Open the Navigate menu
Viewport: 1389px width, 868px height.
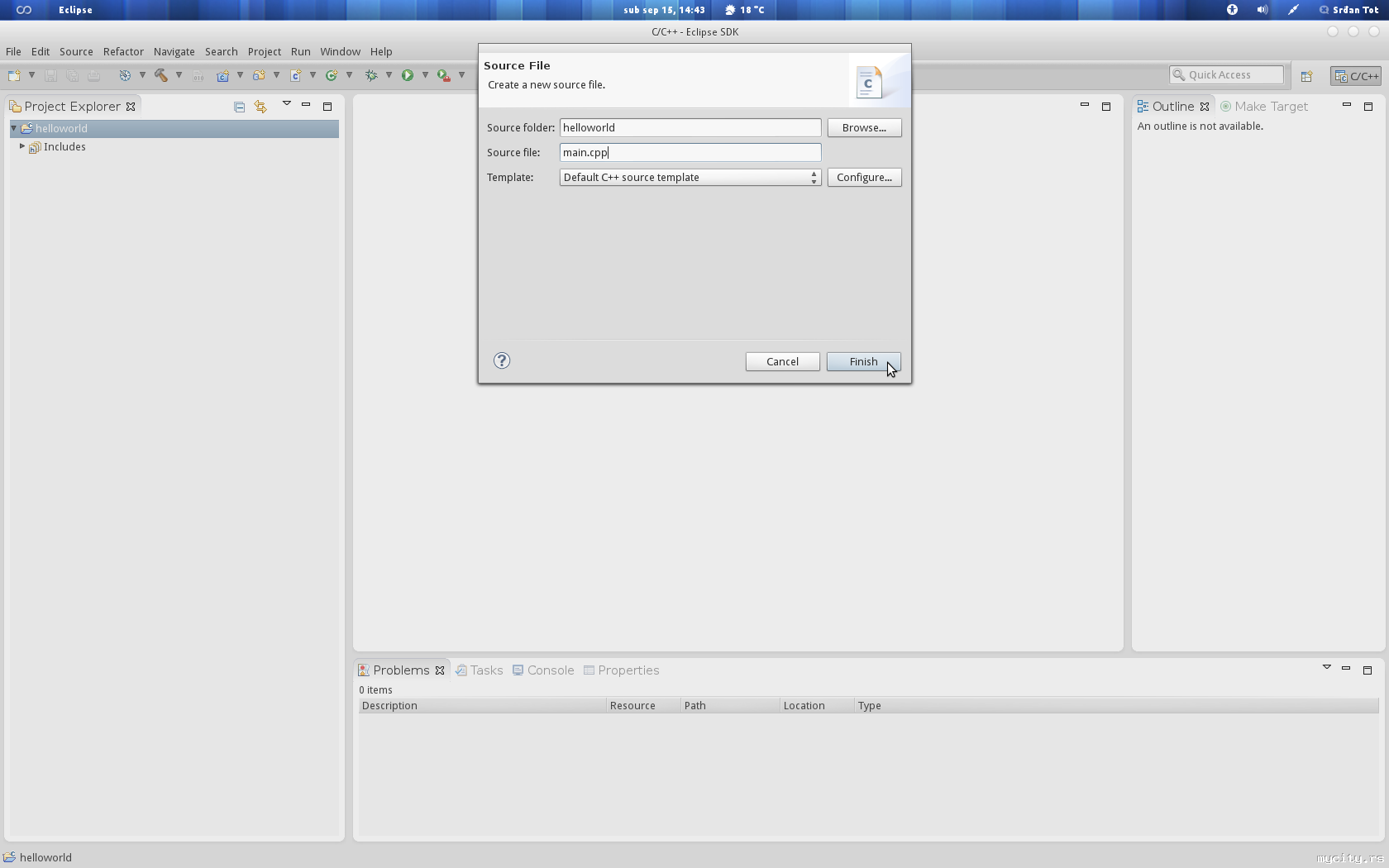coord(174,51)
